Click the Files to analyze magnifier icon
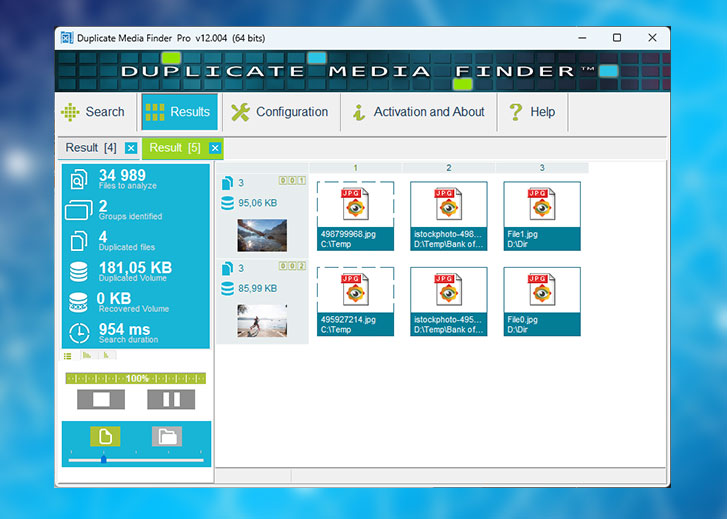The image size is (727, 519). click(x=79, y=179)
